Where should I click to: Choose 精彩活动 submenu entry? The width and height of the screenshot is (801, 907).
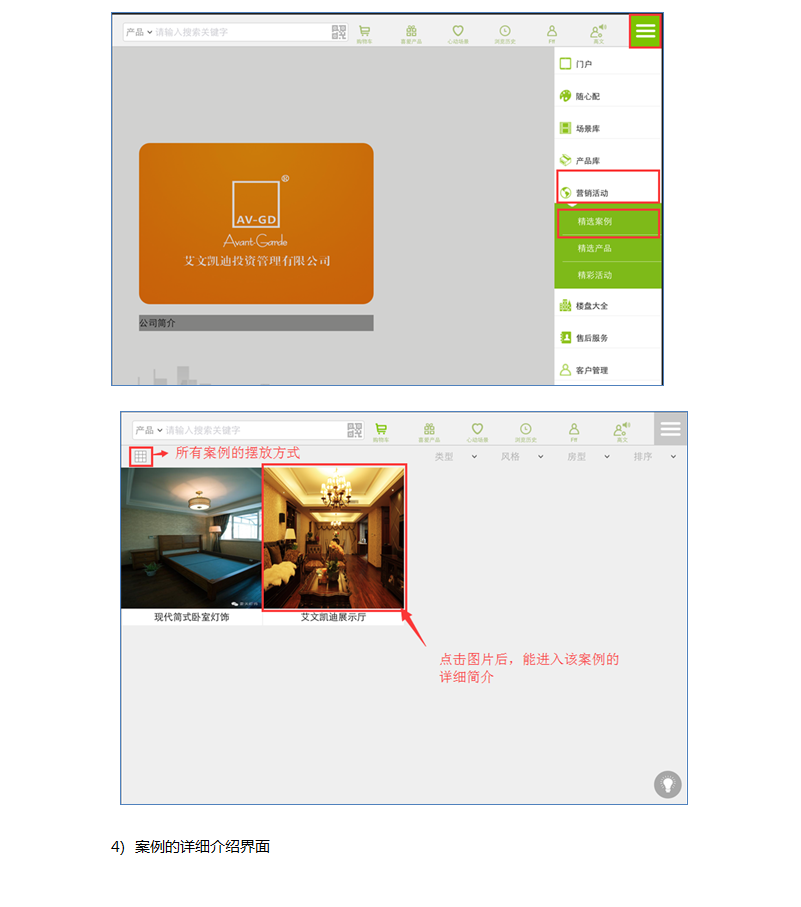[608, 275]
